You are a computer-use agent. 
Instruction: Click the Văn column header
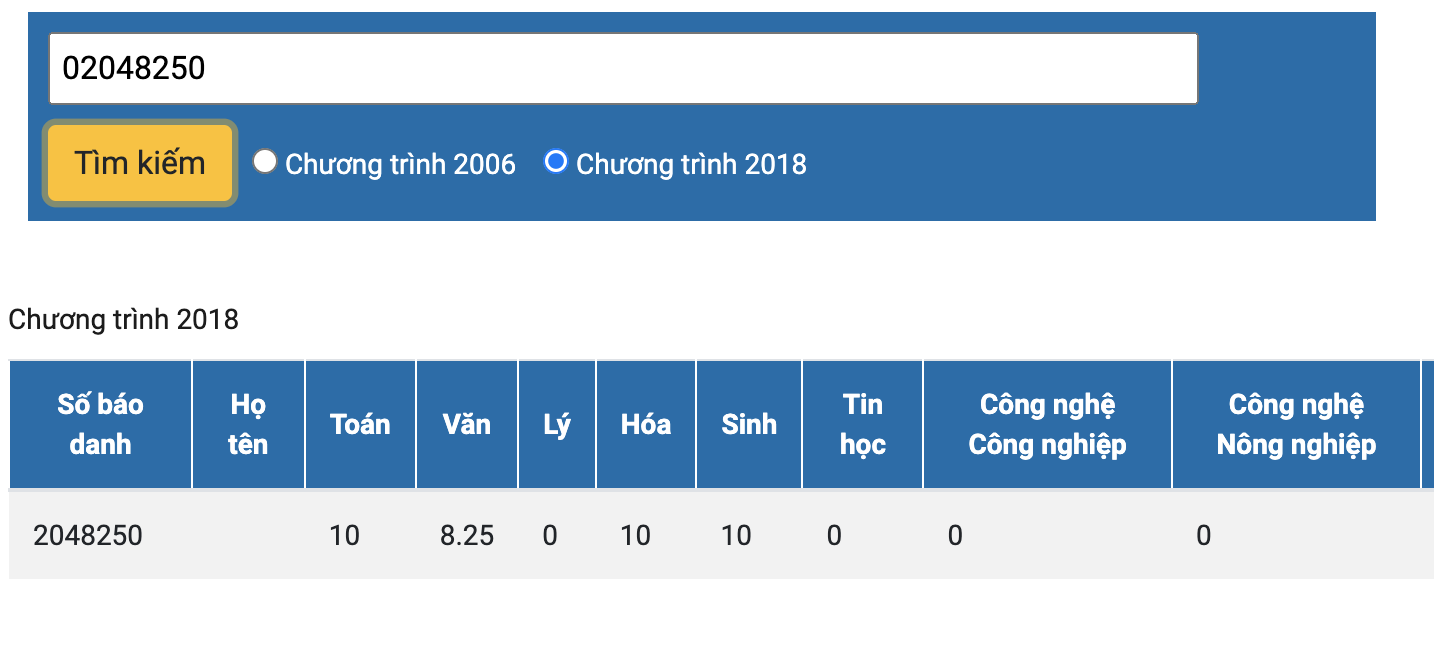pyautogui.click(x=467, y=424)
